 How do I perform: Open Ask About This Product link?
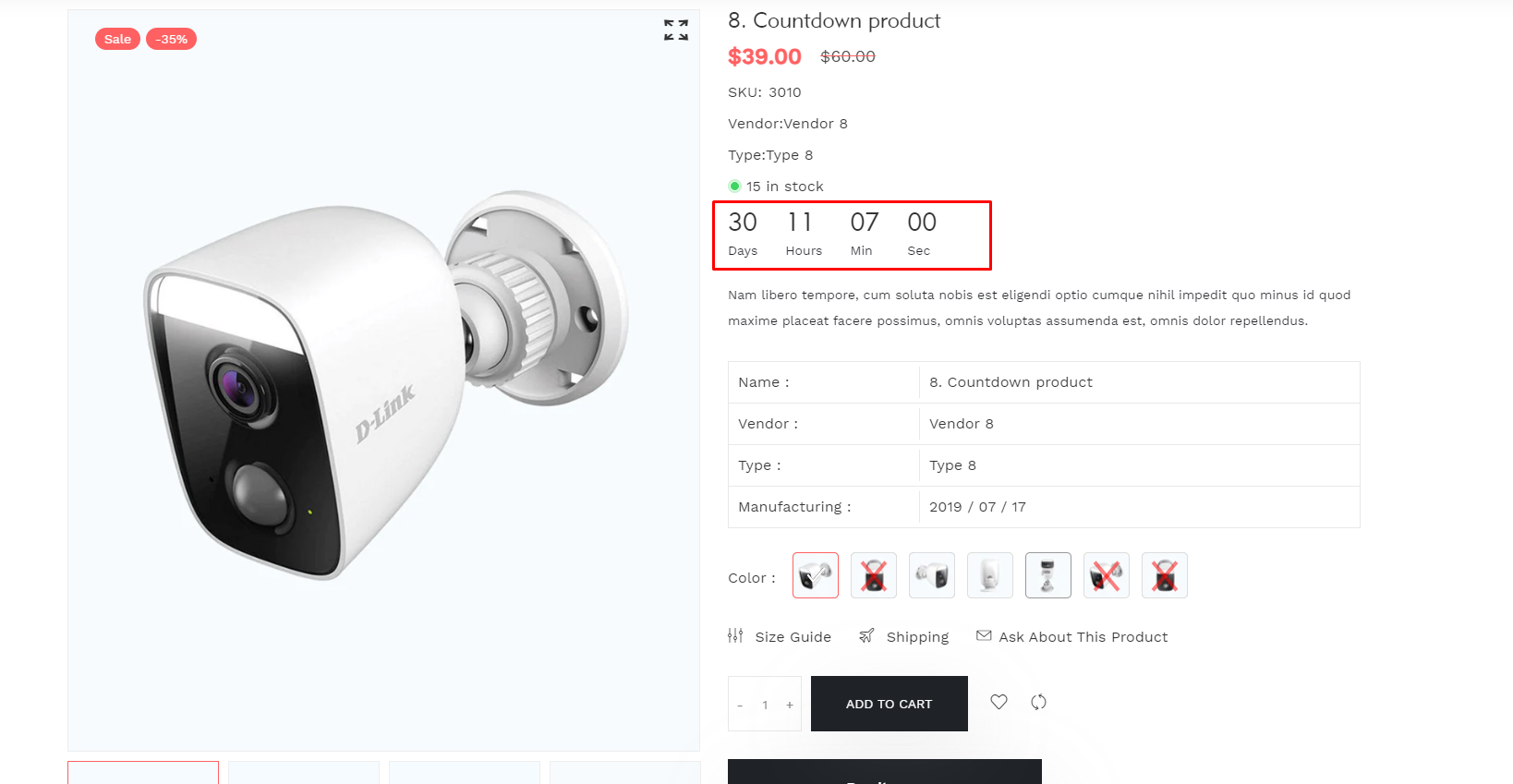click(1083, 637)
